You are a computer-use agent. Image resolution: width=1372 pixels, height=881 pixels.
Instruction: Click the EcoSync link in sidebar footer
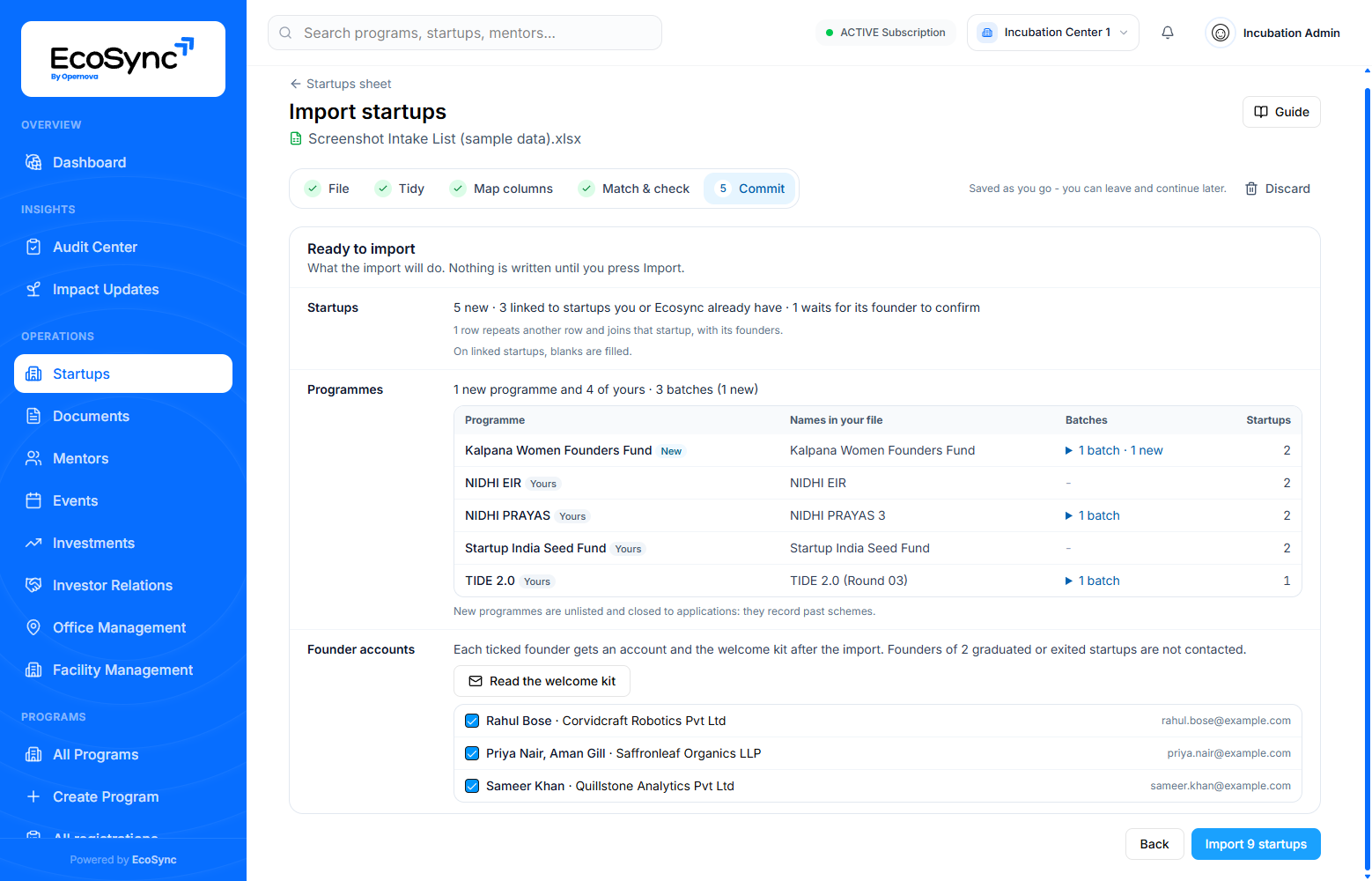[x=154, y=860]
